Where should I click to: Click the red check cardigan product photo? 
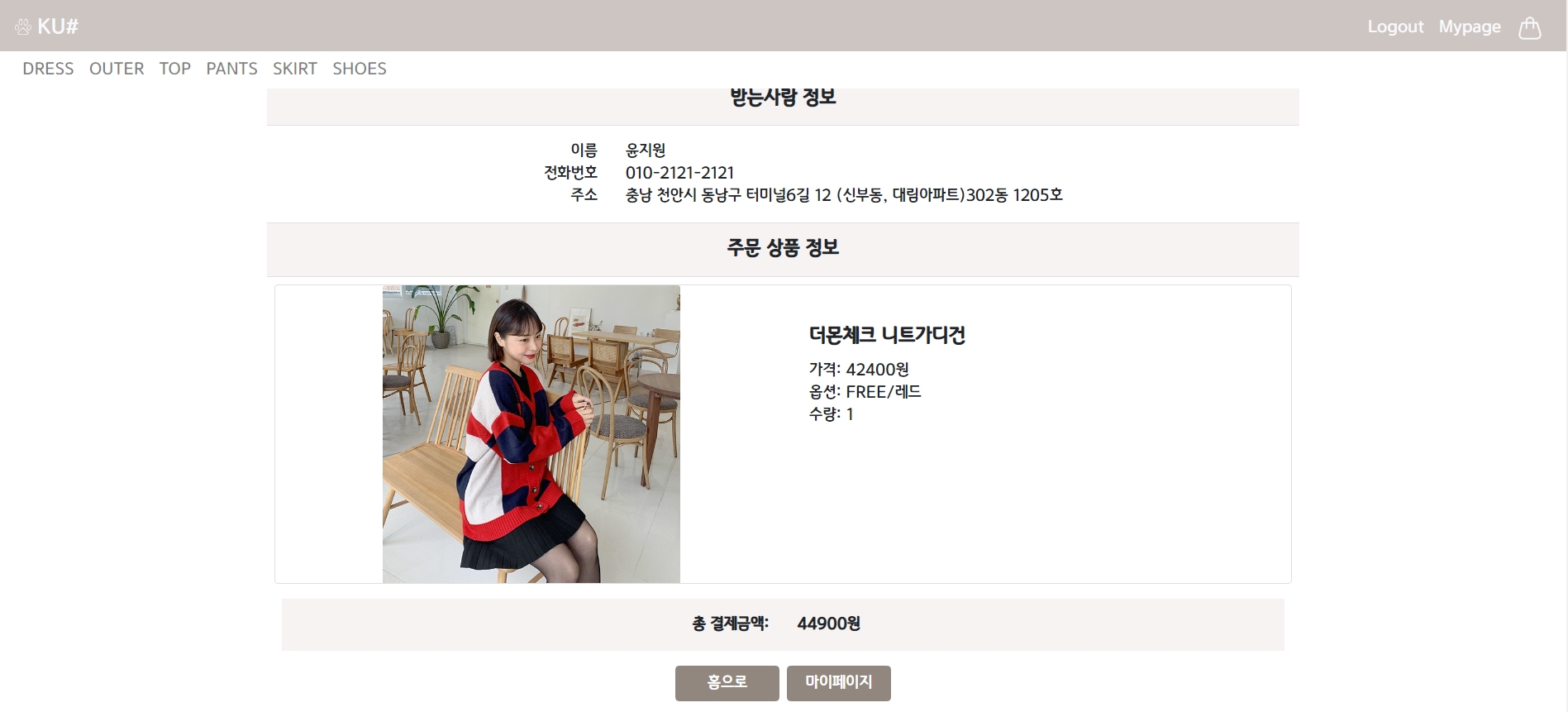pos(531,434)
